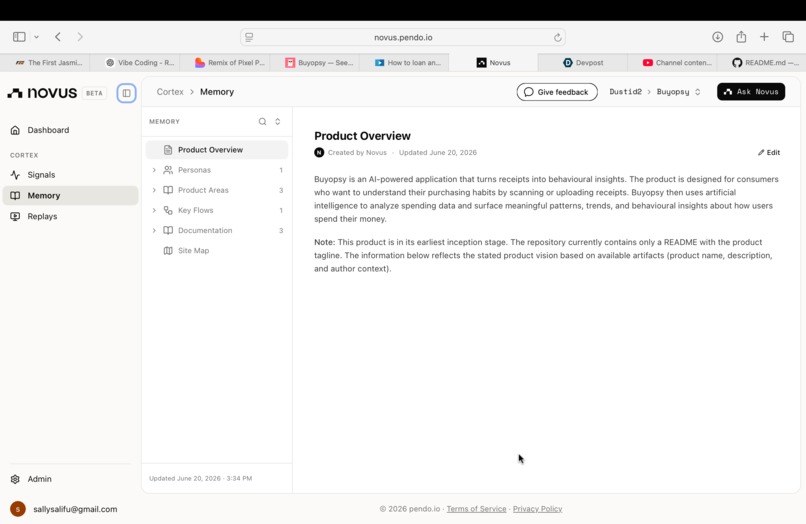Go back with Safari's back arrow
Image resolution: width=806 pixels, height=524 pixels.
coord(58,37)
